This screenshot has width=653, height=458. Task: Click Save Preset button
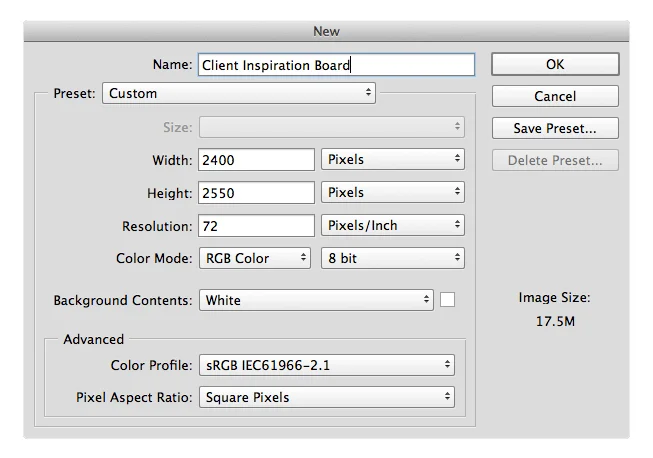pyautogui.click(x=555, y=128)
